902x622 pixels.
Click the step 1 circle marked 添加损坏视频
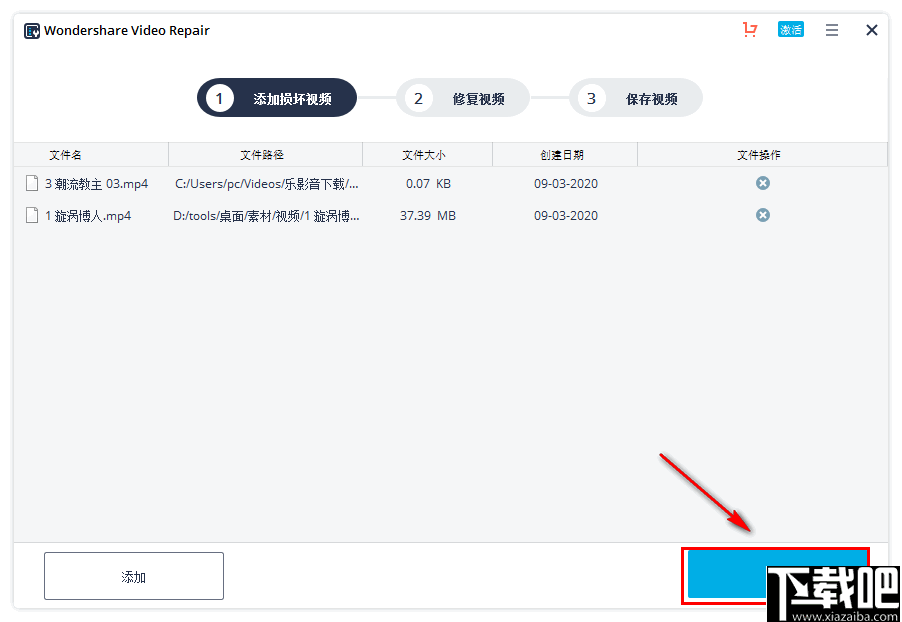pyautogui.click(x=219, y=97)
